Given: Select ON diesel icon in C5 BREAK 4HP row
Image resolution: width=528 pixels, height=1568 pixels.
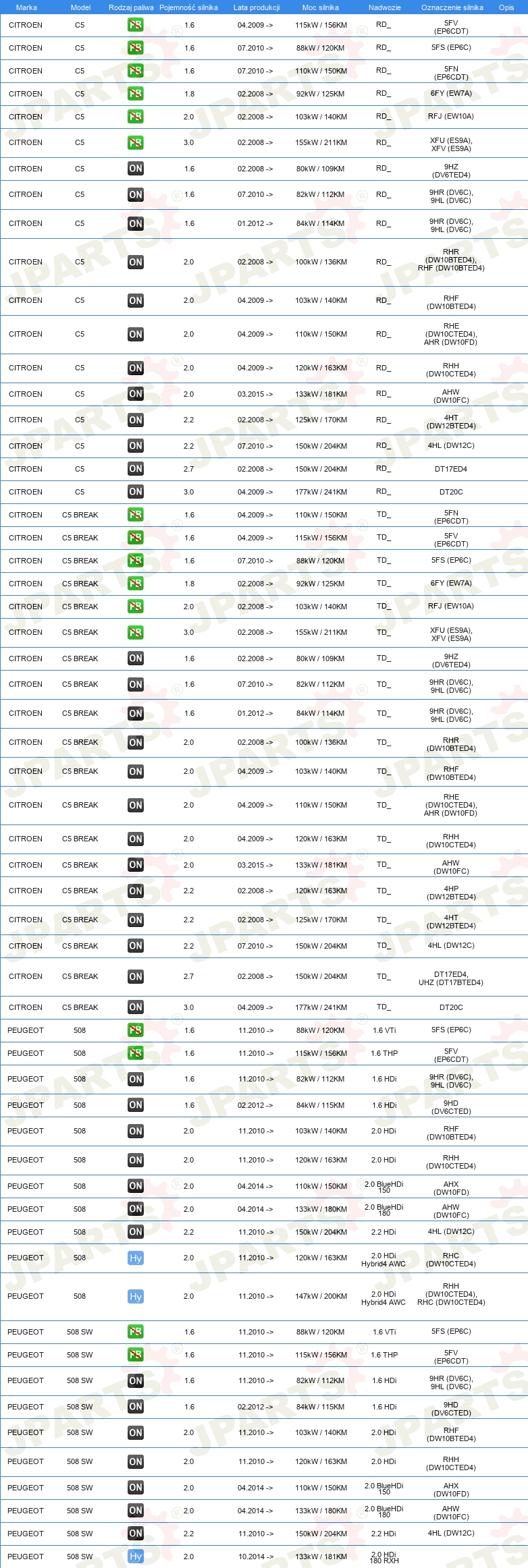Looking at the screenshot, I should [x=136, y=891].
